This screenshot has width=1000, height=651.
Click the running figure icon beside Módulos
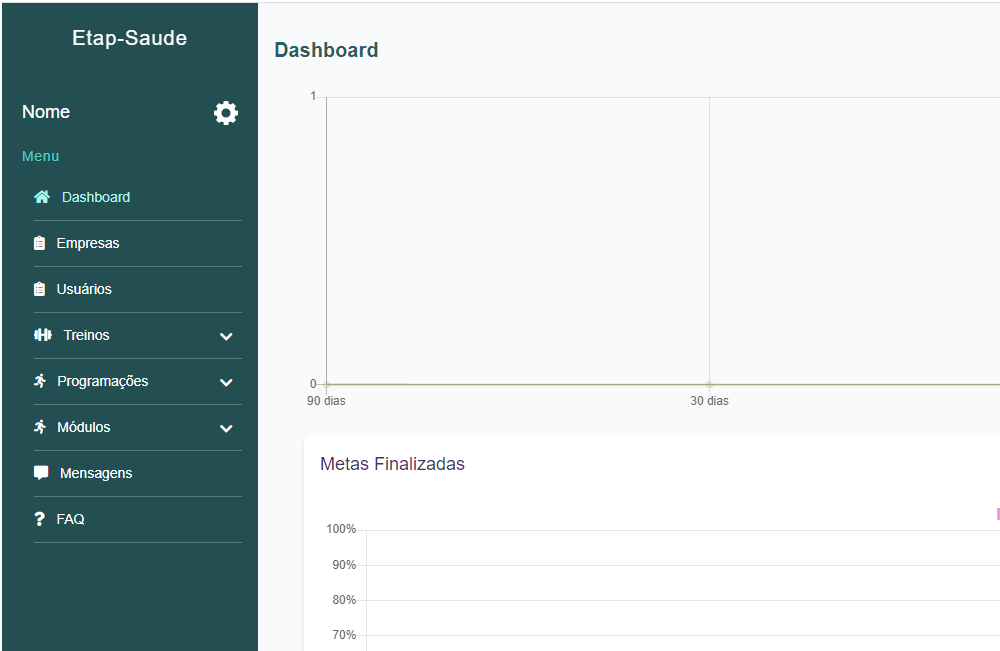pyautogui.click(x=40, y=427)
